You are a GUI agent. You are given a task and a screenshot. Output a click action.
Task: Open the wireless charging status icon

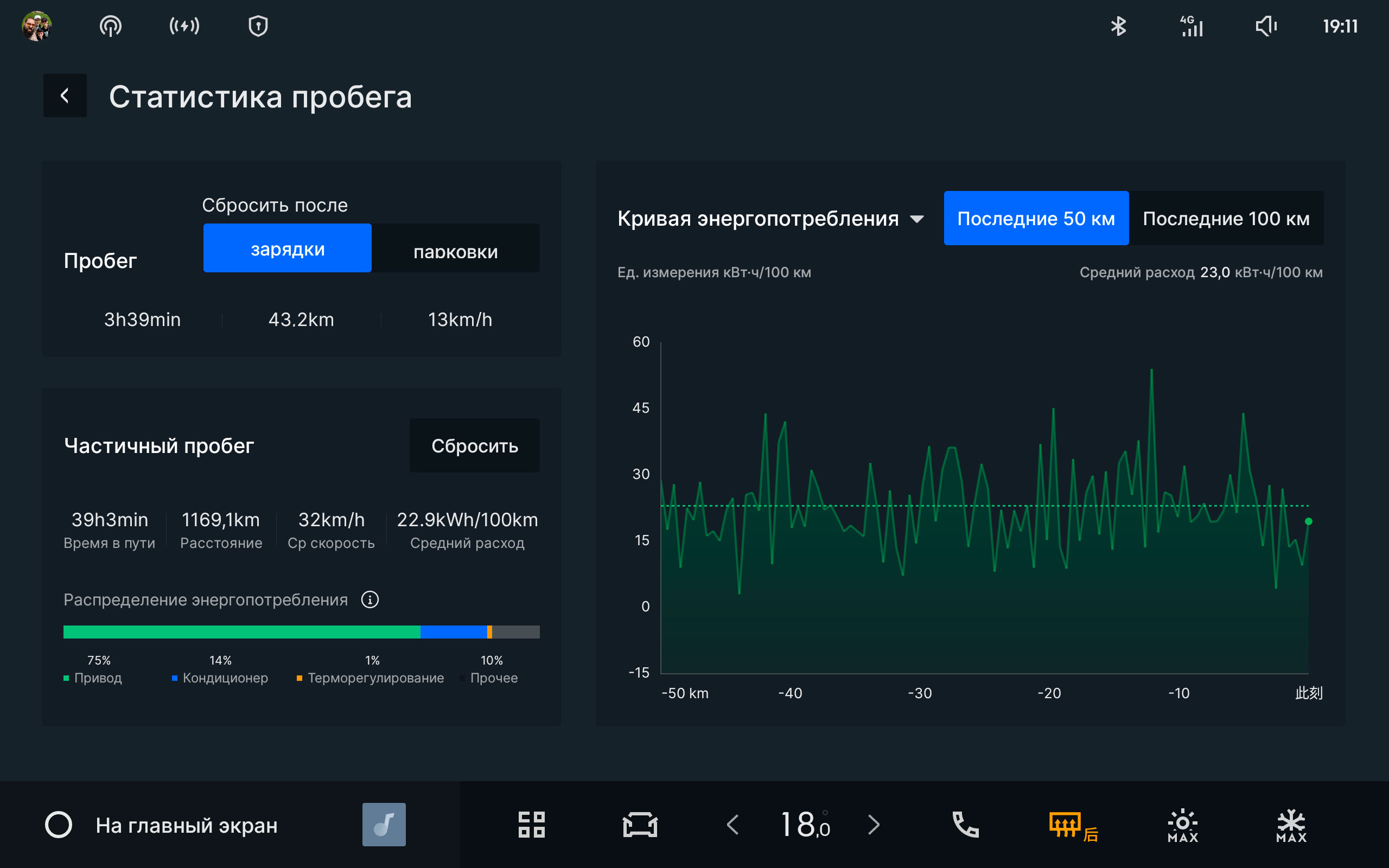coord(184,26)
